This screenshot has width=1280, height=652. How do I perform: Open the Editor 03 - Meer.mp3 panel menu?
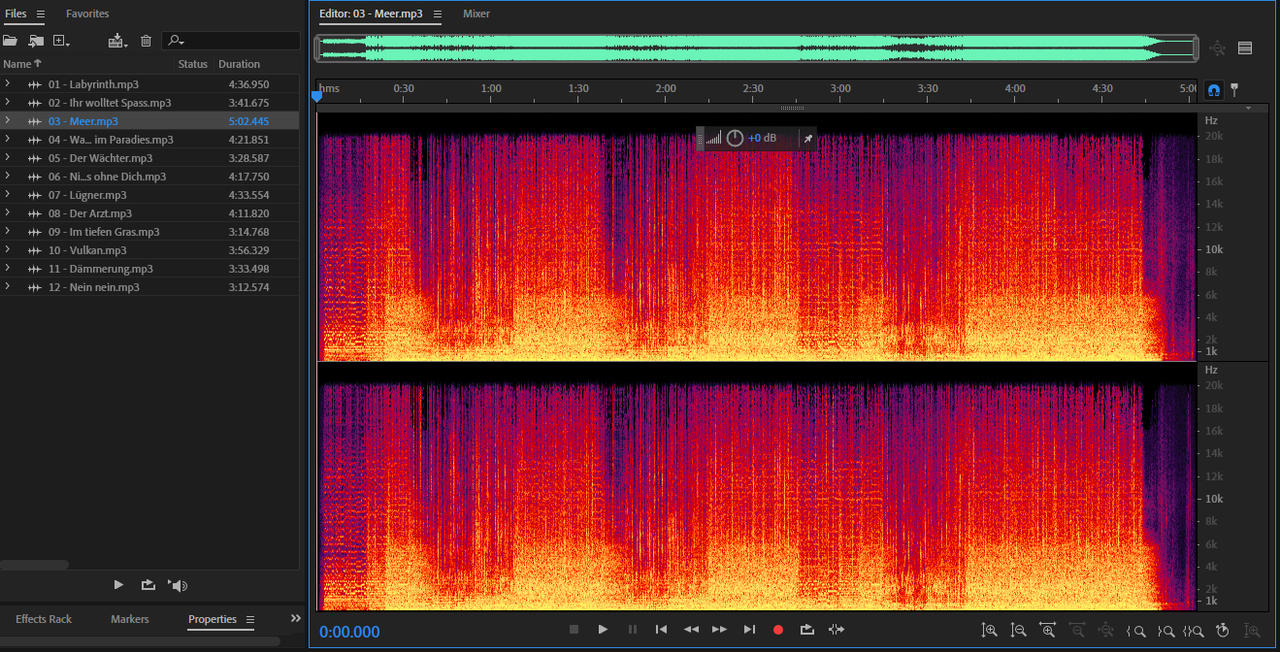pos(437,14)
